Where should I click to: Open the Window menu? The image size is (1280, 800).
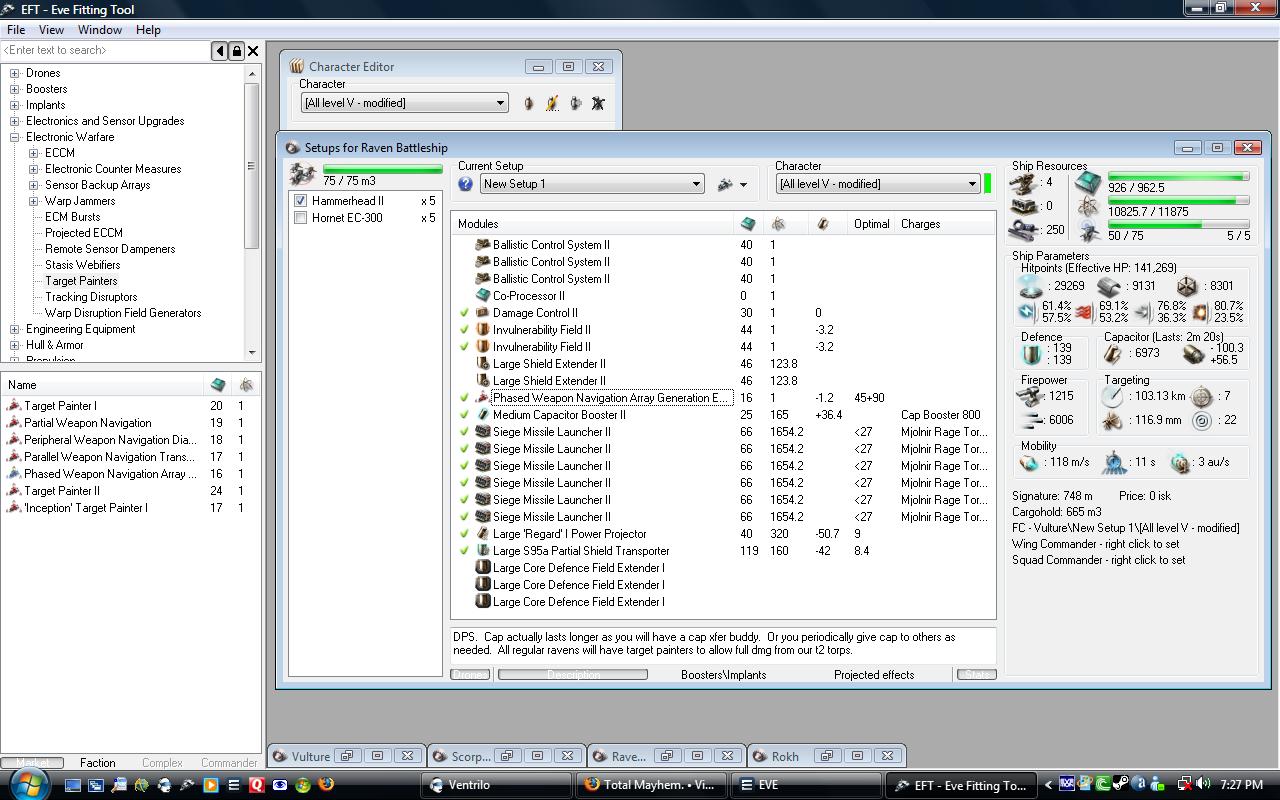tap(100, 30)
